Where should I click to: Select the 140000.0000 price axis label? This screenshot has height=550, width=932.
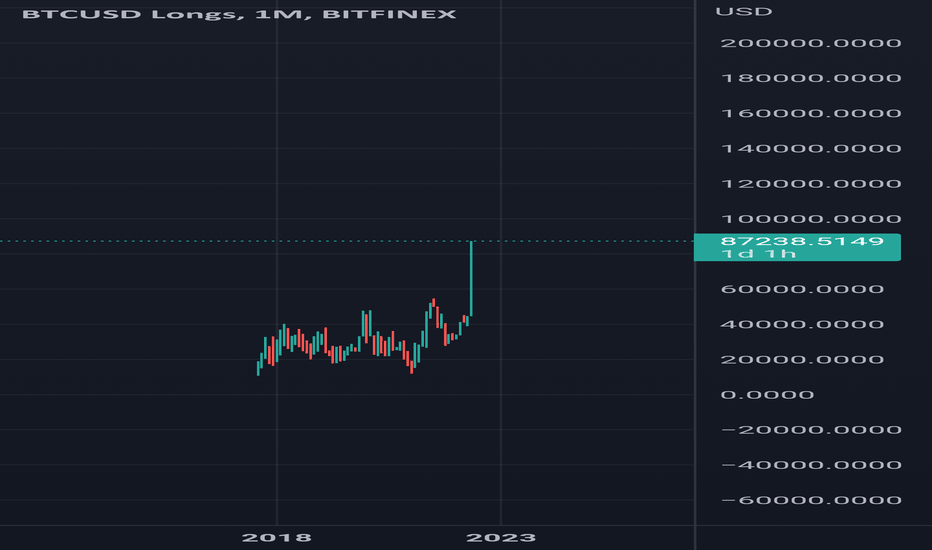(x=811, y=148)
